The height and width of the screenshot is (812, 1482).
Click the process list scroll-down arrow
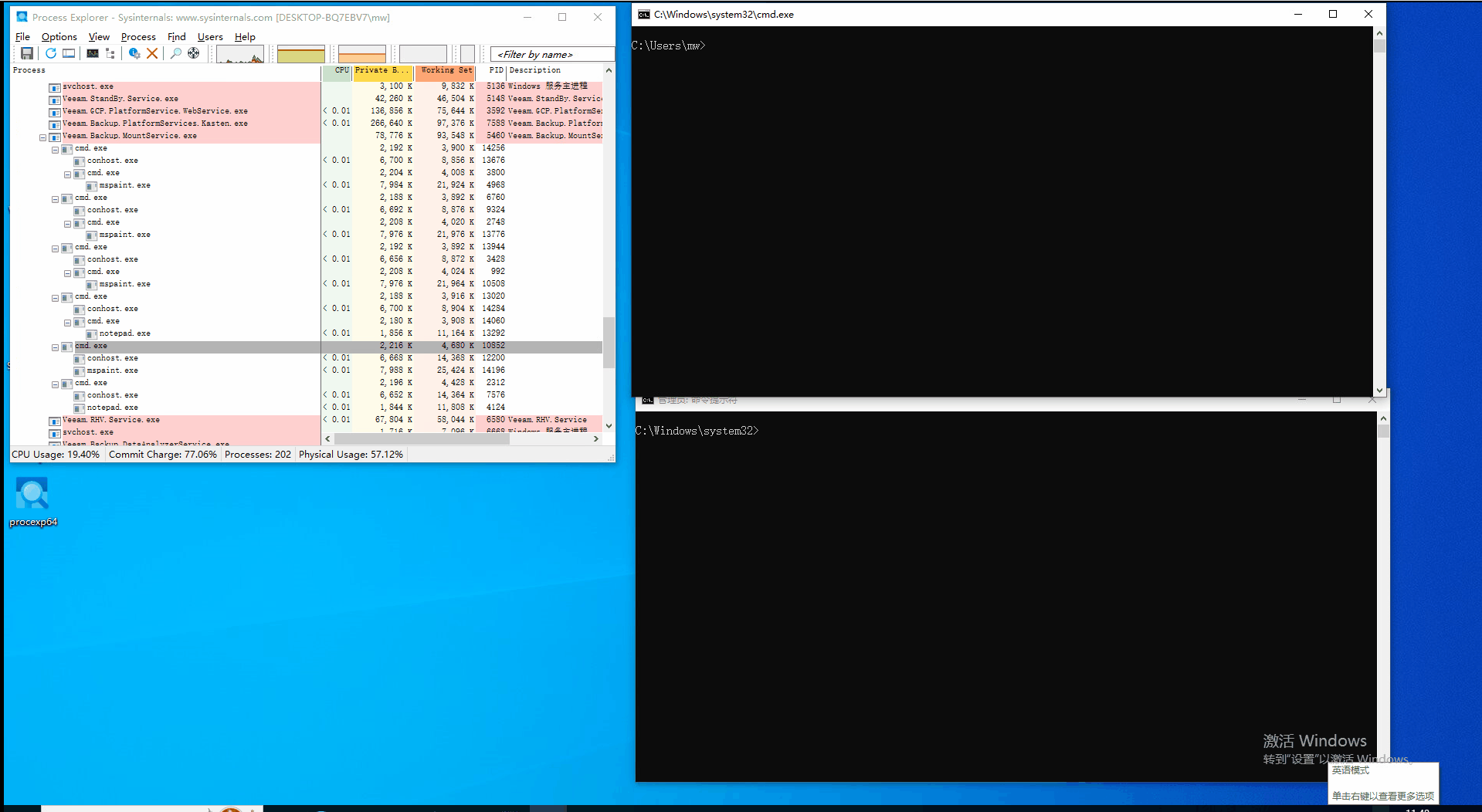(609, 425)
